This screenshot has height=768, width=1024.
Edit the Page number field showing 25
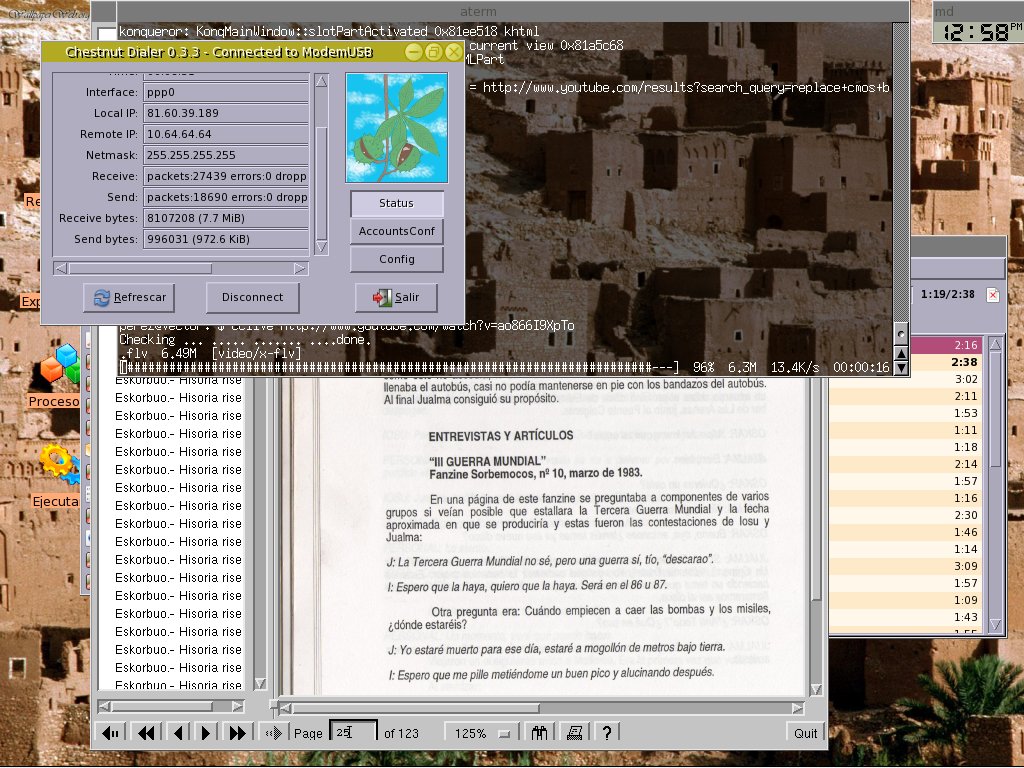tap(353, 733)
